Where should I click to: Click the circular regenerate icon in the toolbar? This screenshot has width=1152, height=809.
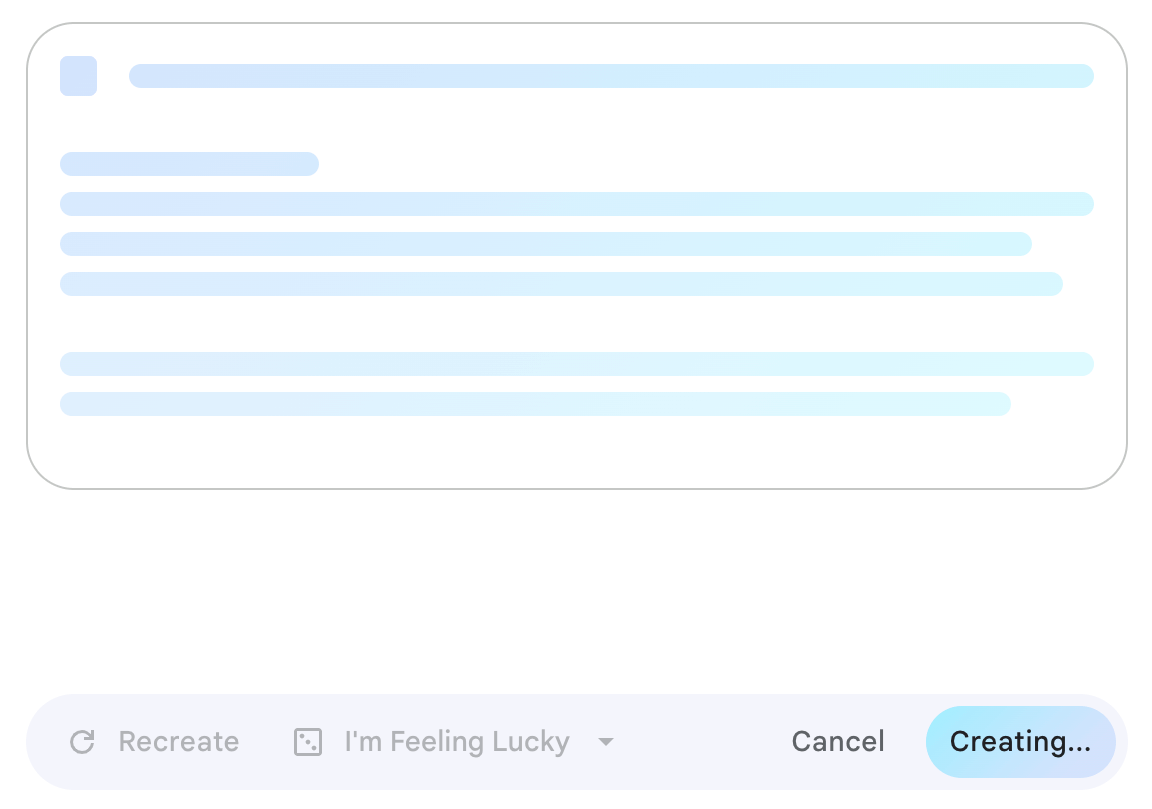click(x=82, y=742)
